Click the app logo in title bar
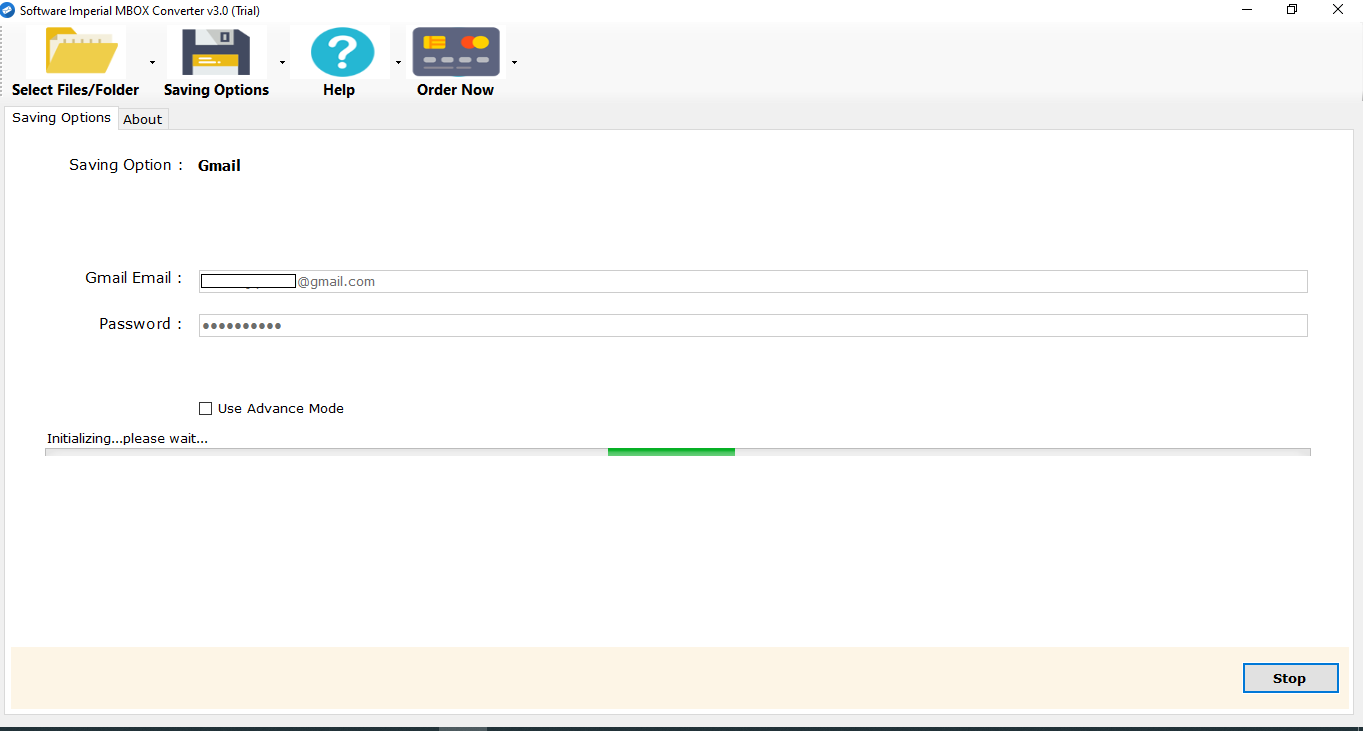1366x731 pixels. [8, 9]
